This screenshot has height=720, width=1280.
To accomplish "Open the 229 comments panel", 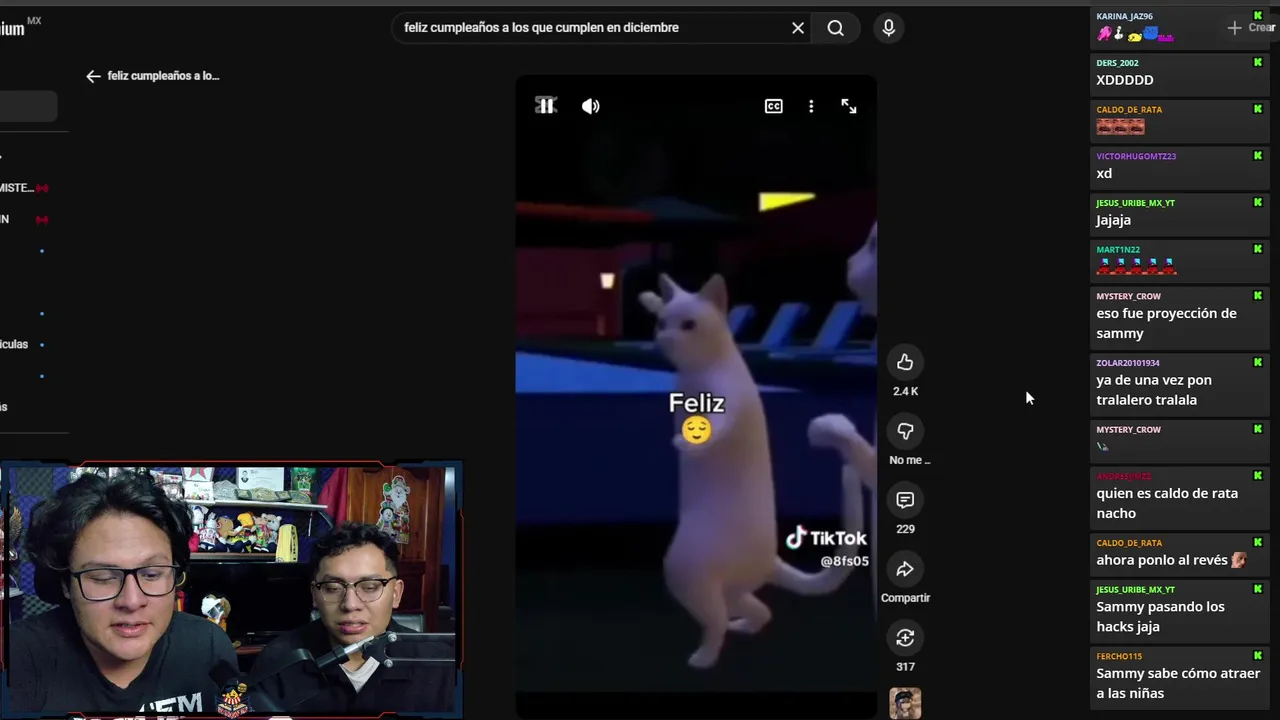I will pyautogui.click(x=905, y=500).
